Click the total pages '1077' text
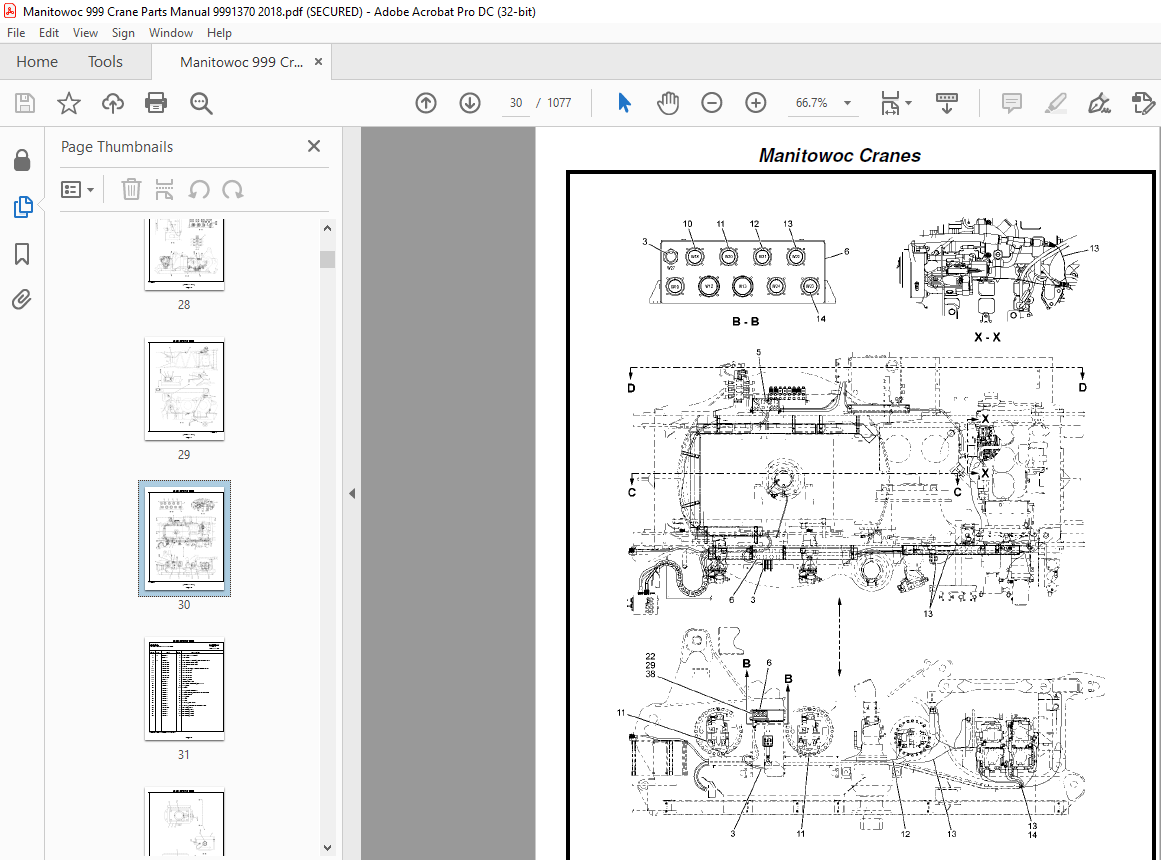Image resolution: width=1161 pixels, height=860 pixels. (x=559, y=103)
